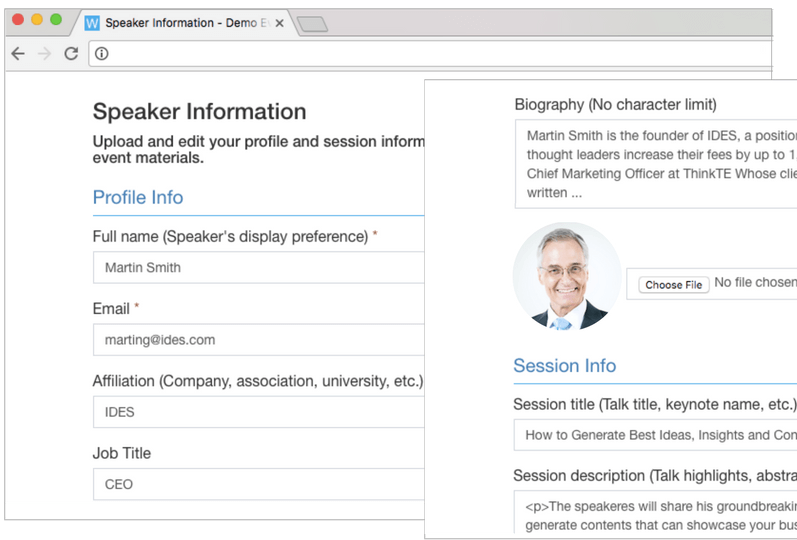
Task: Click inside the Biography text area
Action: pyautogui.click(x=656, y=164)
